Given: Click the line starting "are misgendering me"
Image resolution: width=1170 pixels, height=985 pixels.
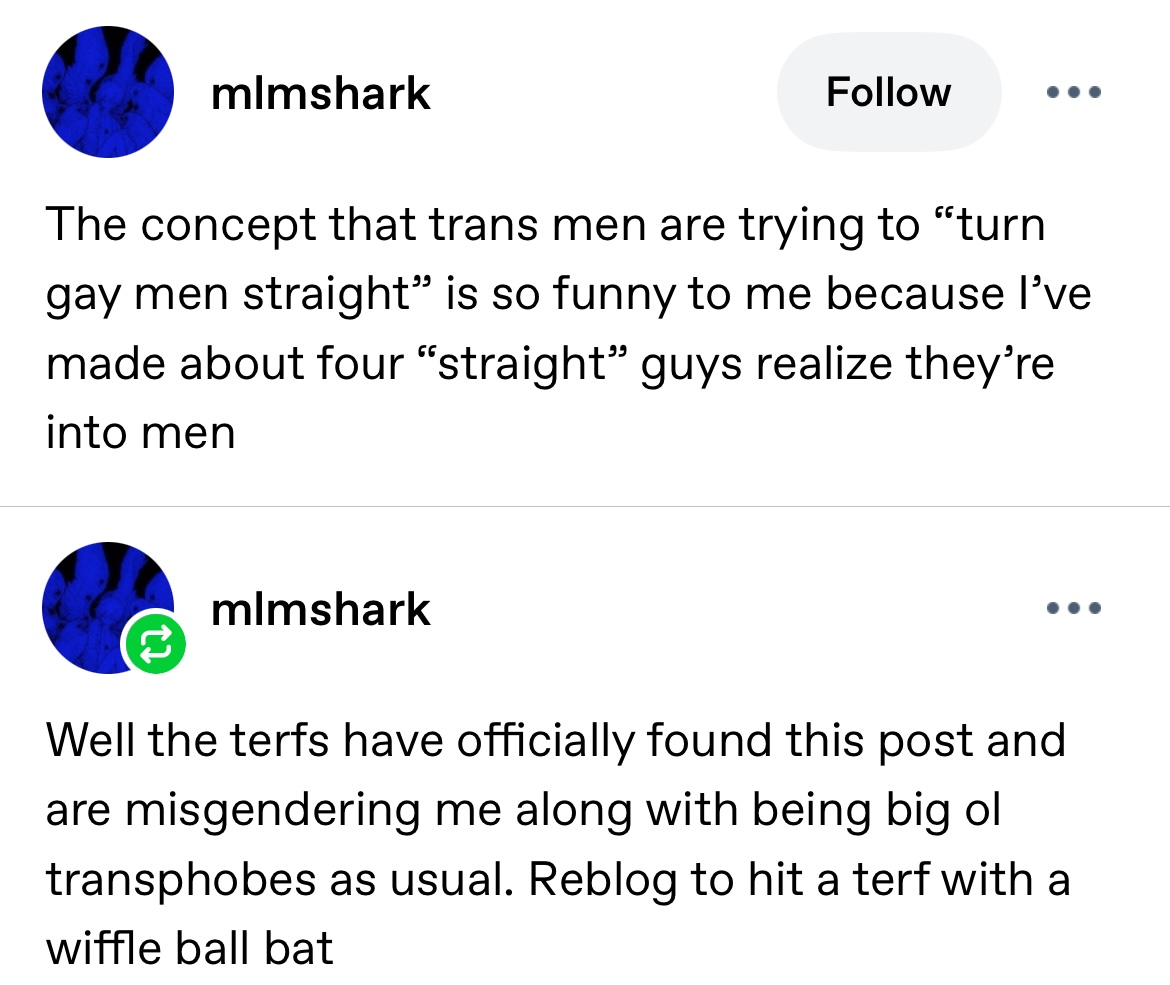Looking at the screenshot, I should pos(523,810).
